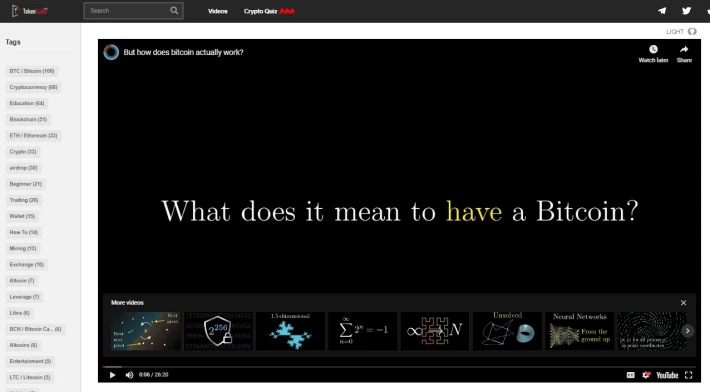Seek using the video progress bar
This screenshot has width=710, height=392.
(399, 367)
